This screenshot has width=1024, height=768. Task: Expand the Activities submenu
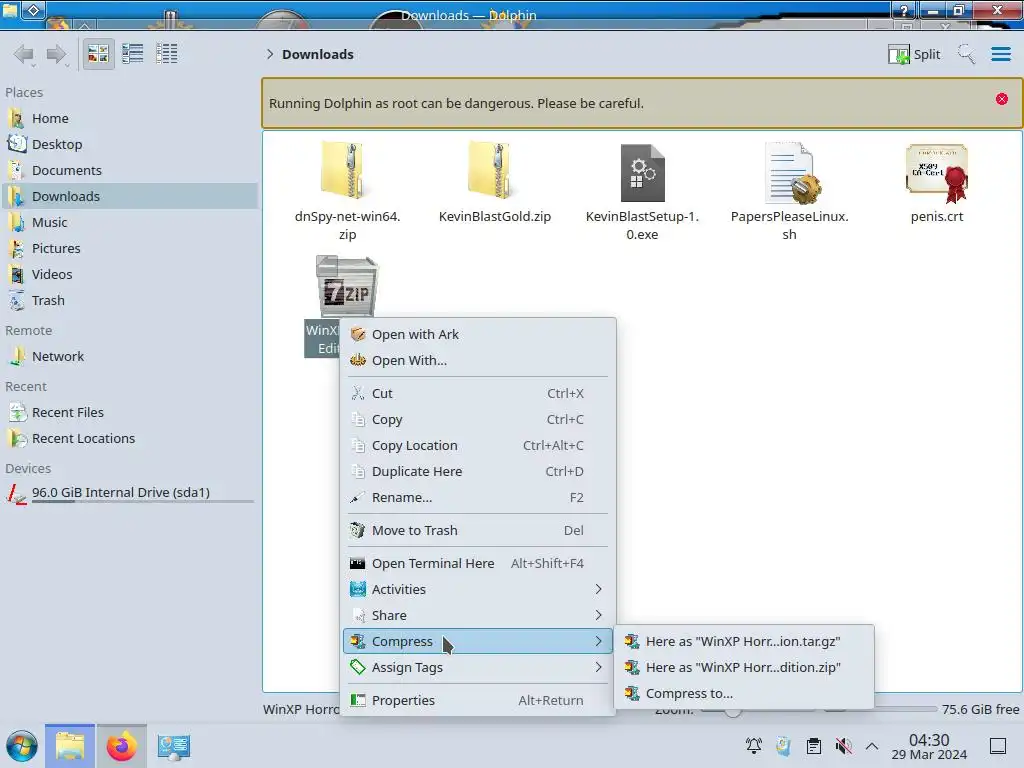pyautogui.click(x=477, y=590)
